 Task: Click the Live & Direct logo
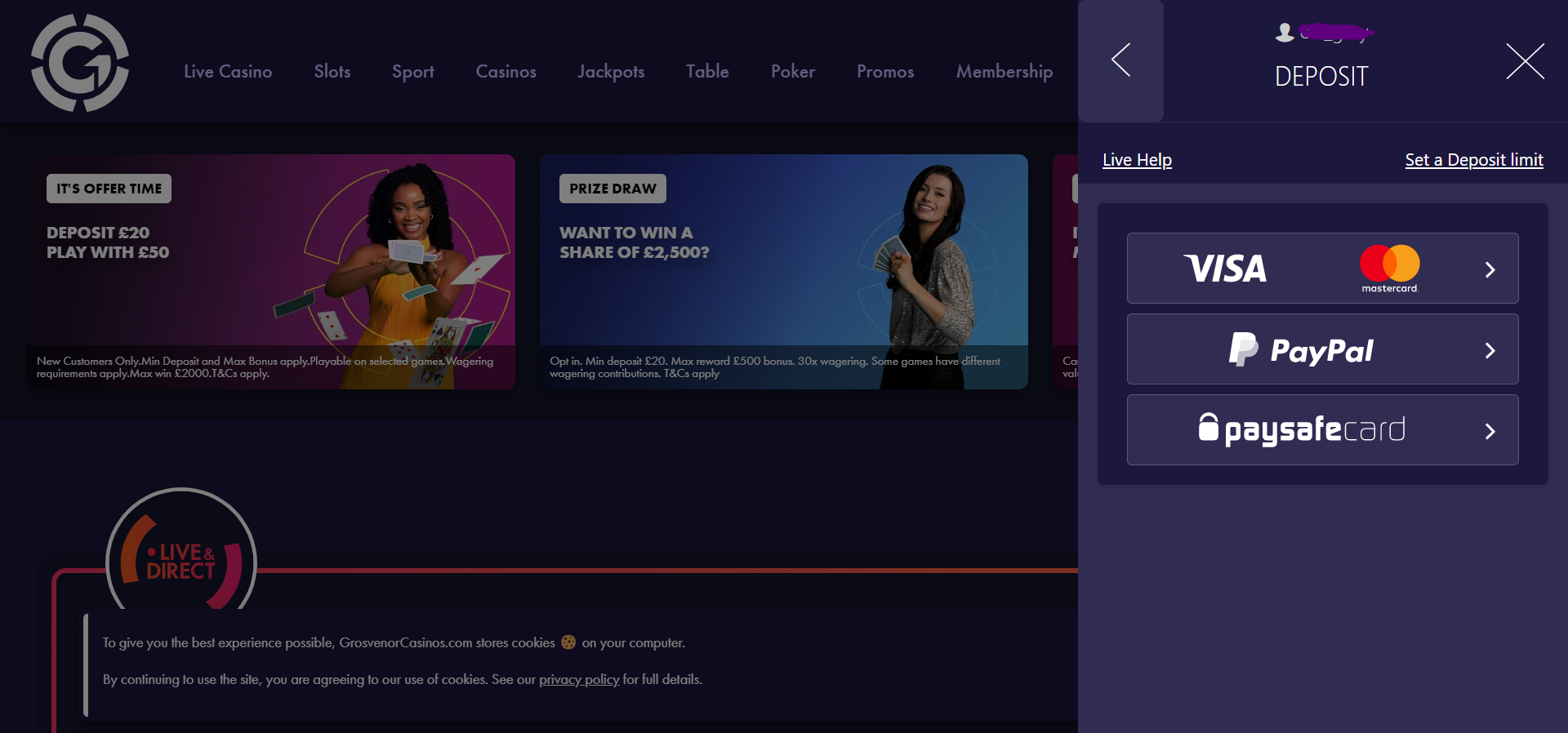181,550
